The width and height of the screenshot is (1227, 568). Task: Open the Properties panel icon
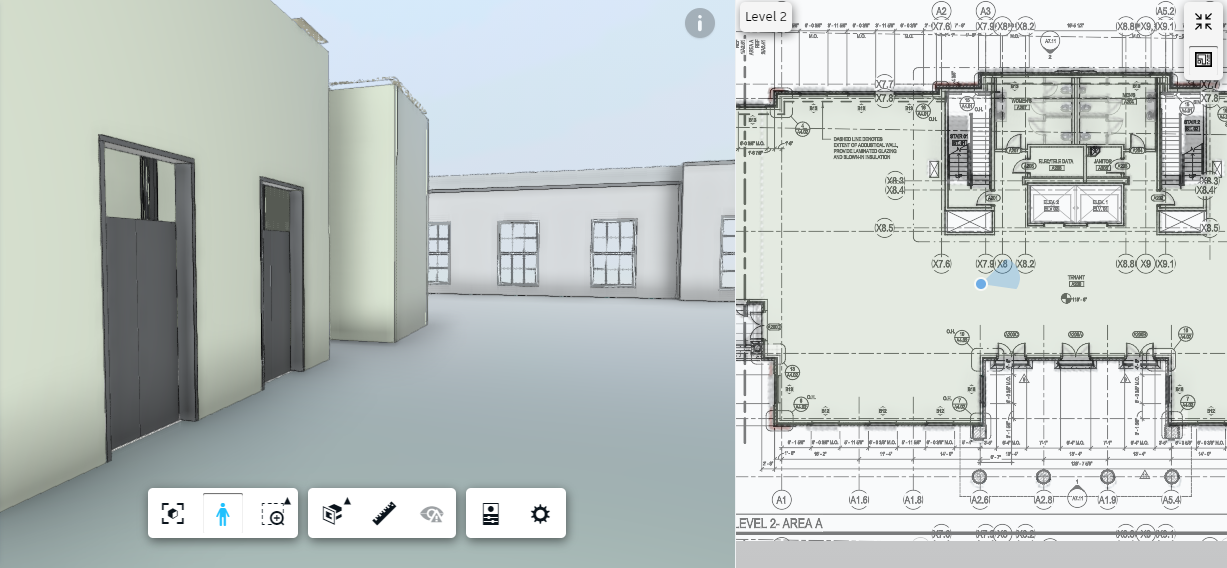pyautogui.click(x=491, y=514)
